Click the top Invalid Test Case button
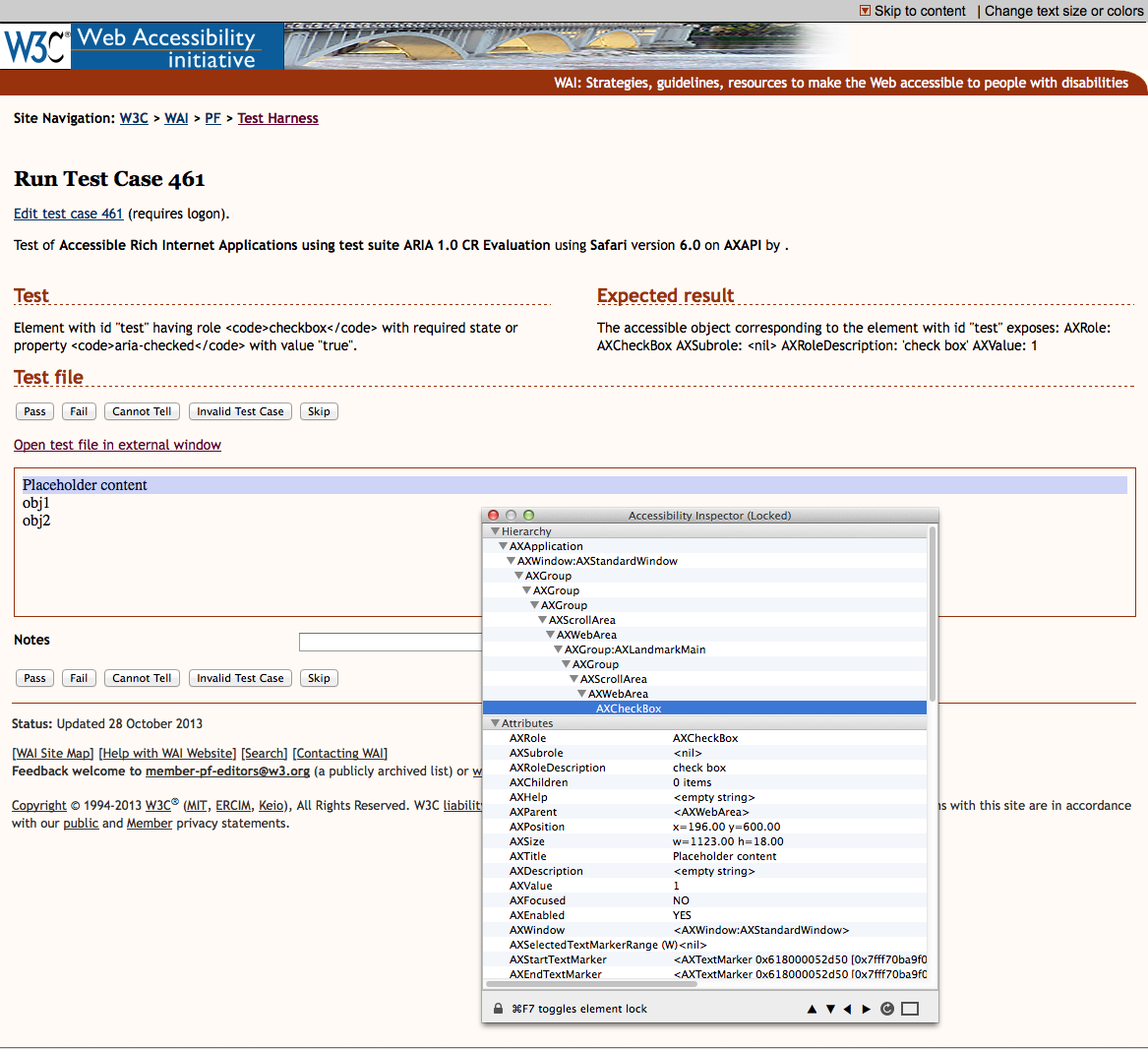This screenshot has height=1049, width=1148. 240,411
